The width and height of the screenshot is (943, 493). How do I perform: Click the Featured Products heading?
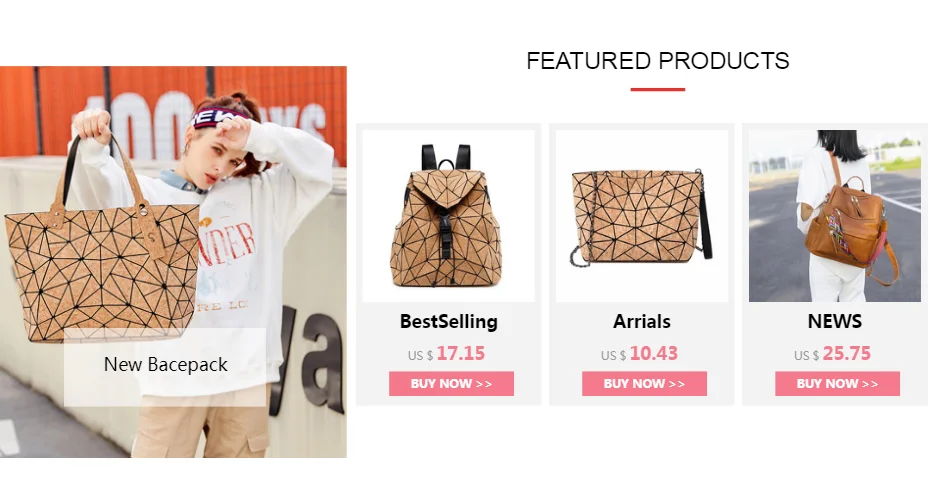[657, 61]
